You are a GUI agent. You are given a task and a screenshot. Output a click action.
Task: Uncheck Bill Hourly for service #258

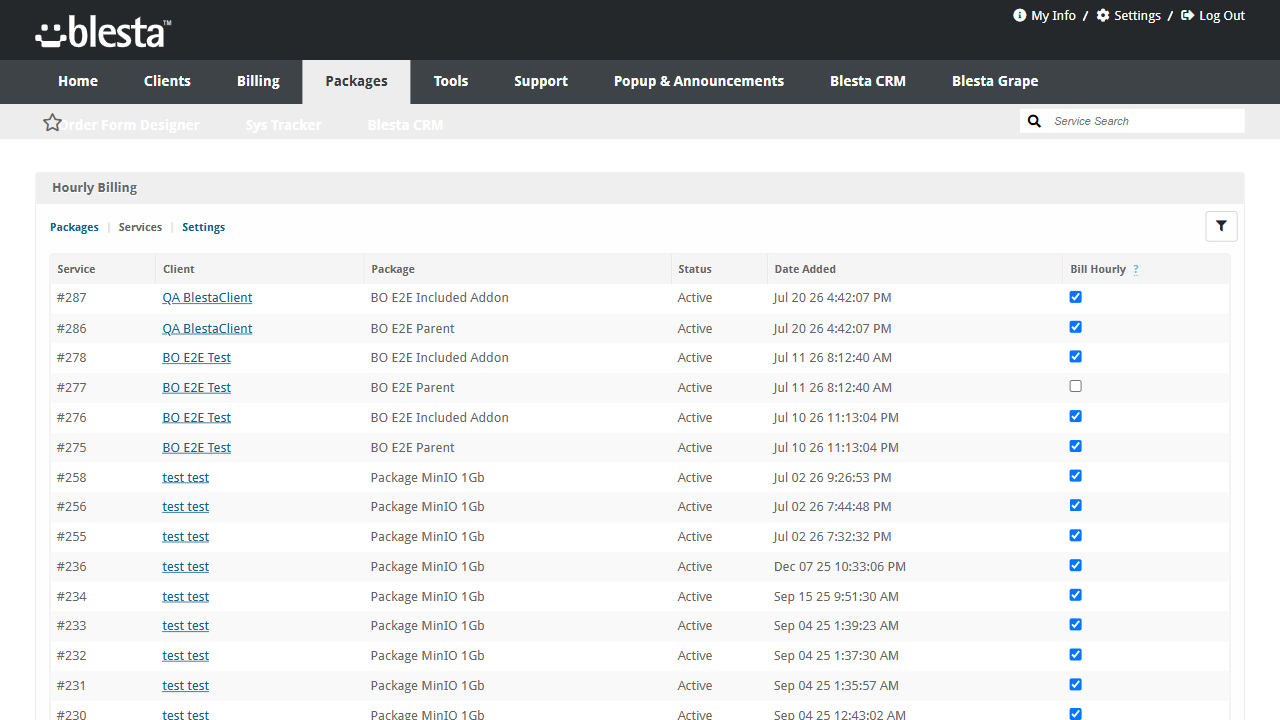tap(1076, 476)
